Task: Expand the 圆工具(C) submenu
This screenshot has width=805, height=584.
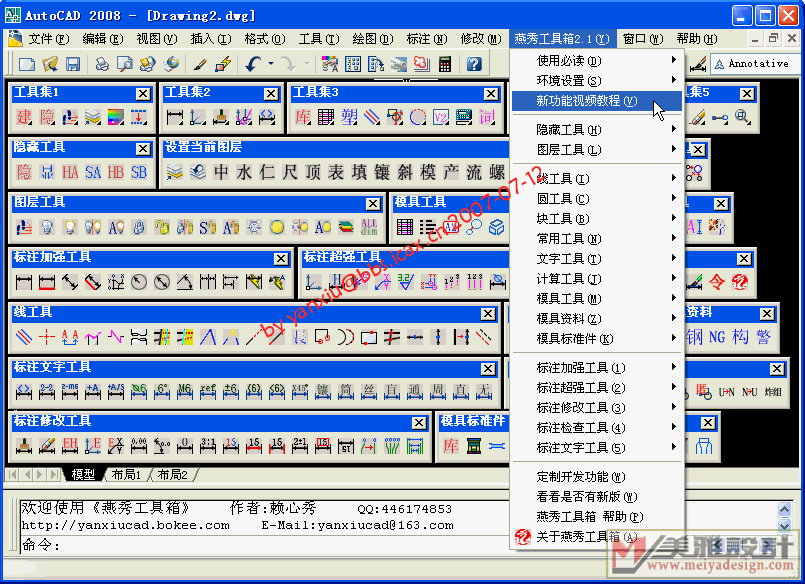Action: (x=598, y=199)
